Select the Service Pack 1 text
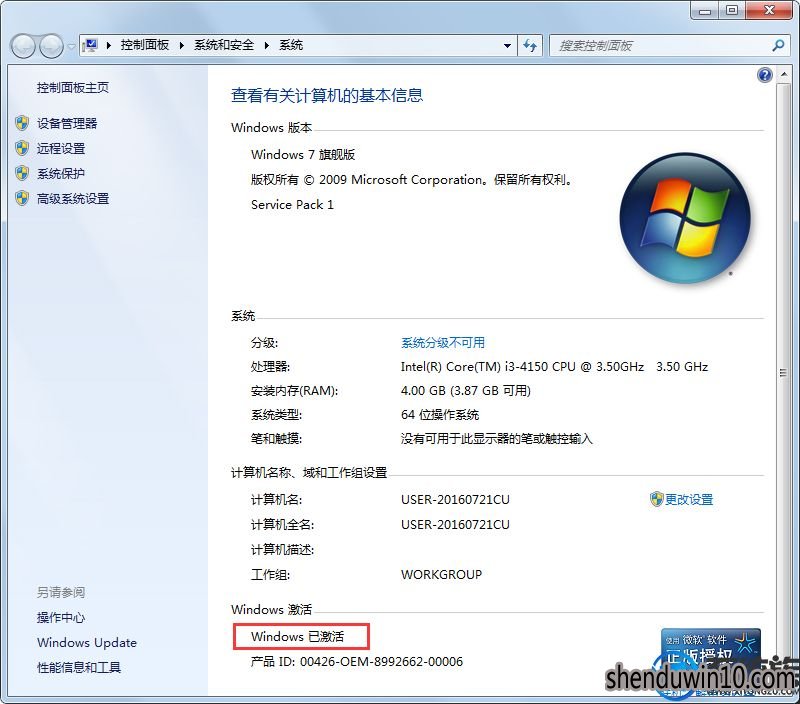Screen dimensions: 800x704 coord(292,205)
